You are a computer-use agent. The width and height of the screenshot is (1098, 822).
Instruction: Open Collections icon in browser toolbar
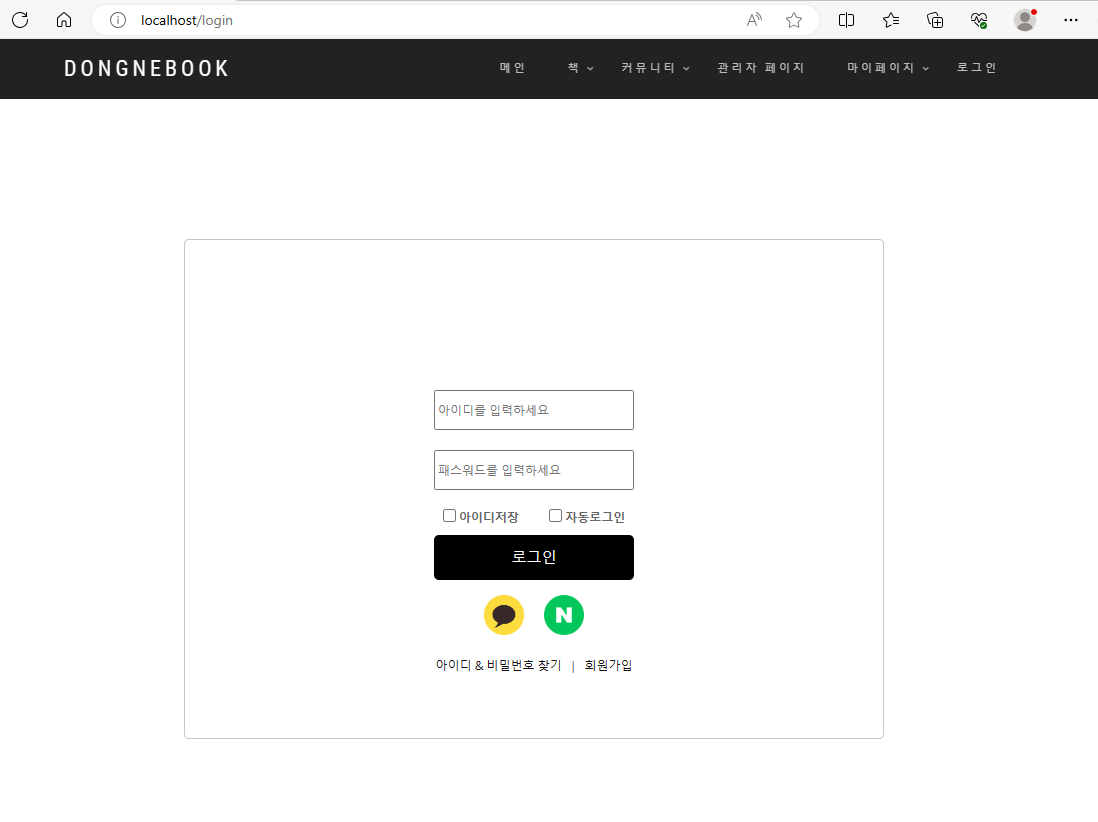[935, 20]
